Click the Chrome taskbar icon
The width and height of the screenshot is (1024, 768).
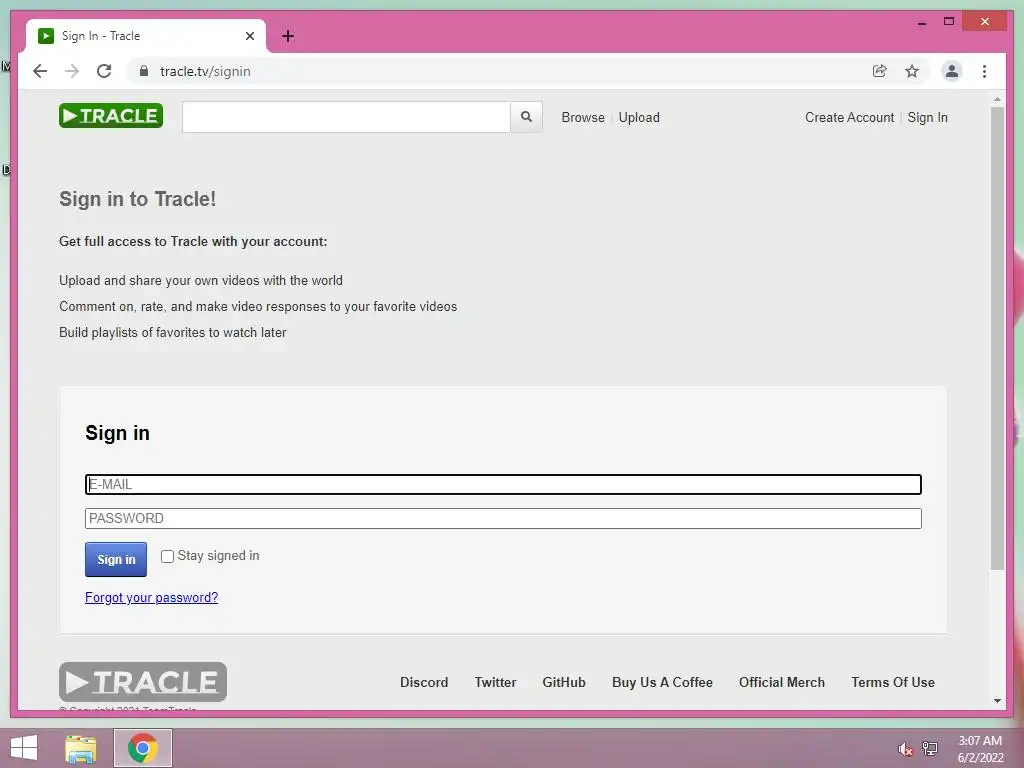pyautogui.click(x=143, y=748)
